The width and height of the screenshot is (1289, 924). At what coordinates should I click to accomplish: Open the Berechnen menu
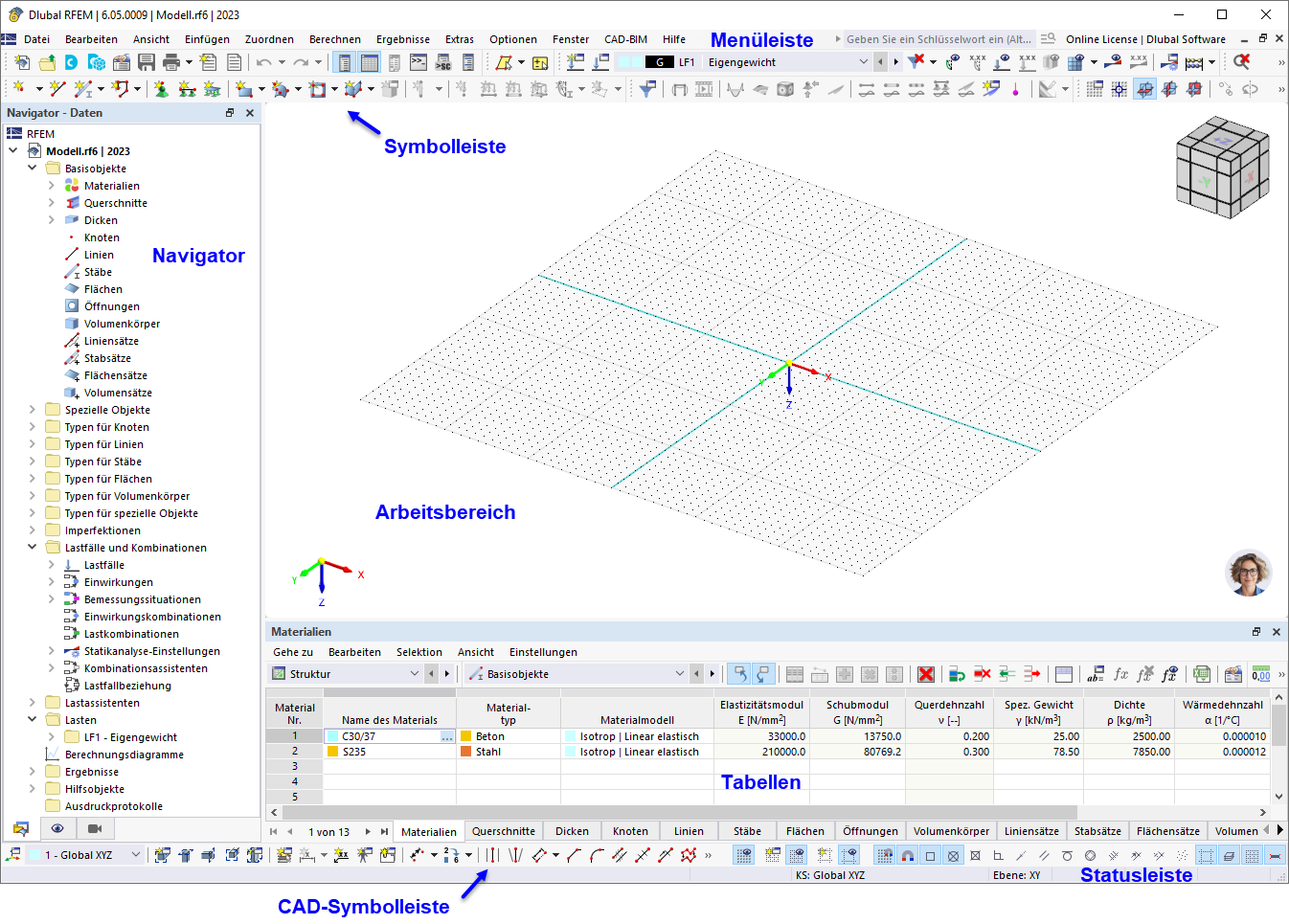coord(334,39)
